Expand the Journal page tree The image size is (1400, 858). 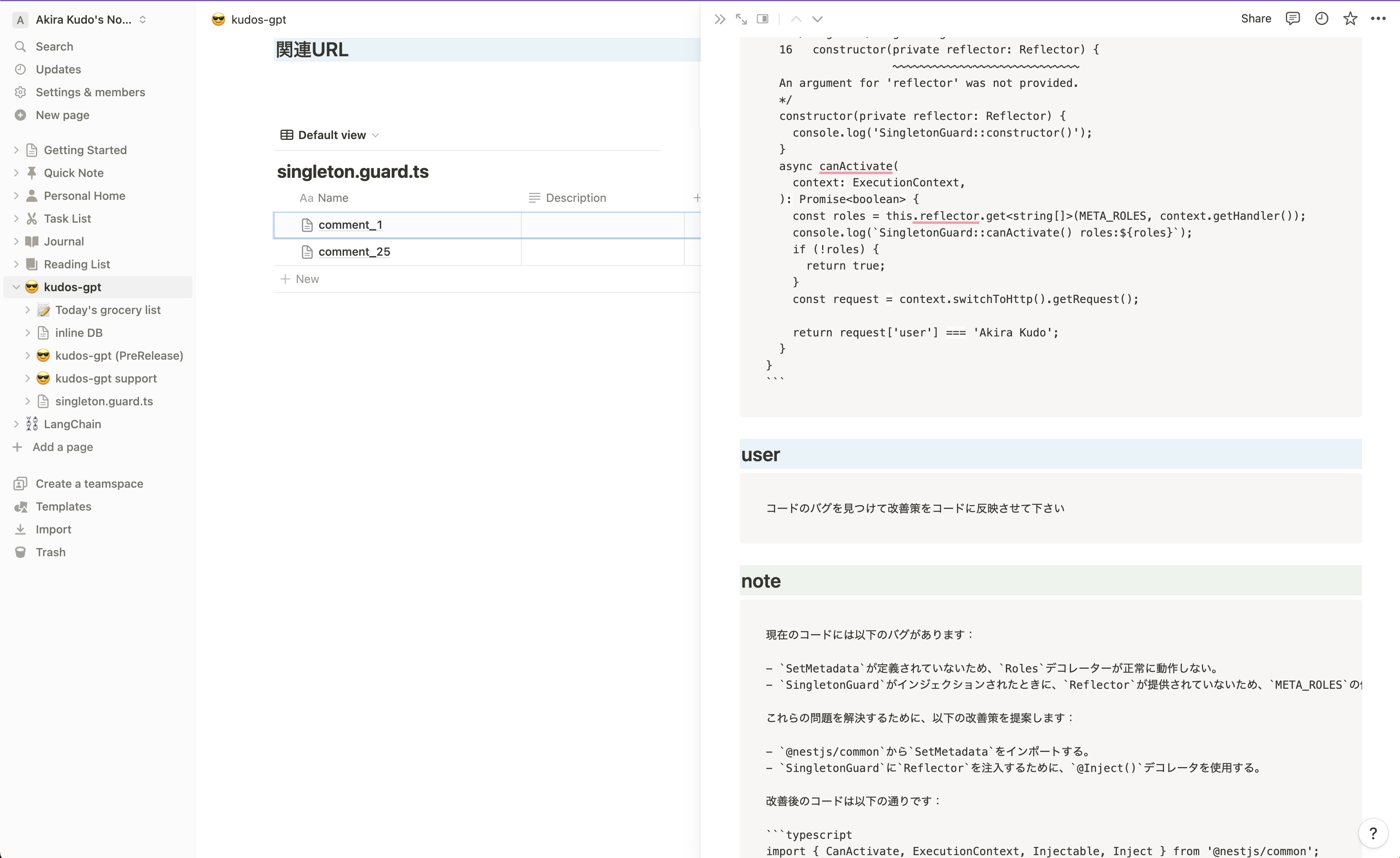[16, 241]
